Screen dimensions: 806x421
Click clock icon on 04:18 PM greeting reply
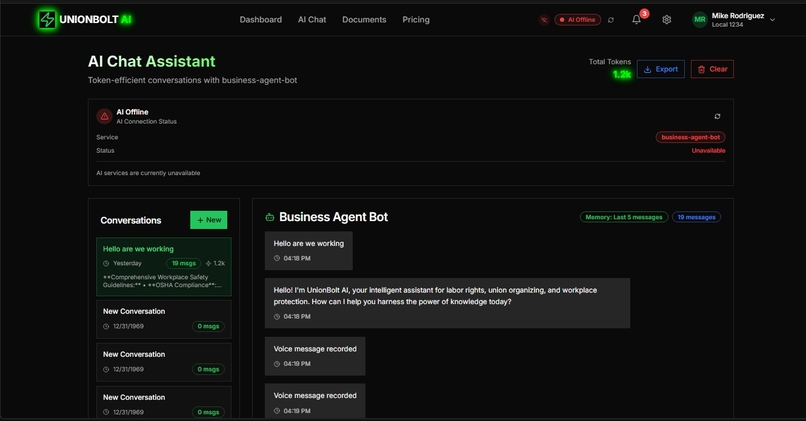[x=277, y=317]
